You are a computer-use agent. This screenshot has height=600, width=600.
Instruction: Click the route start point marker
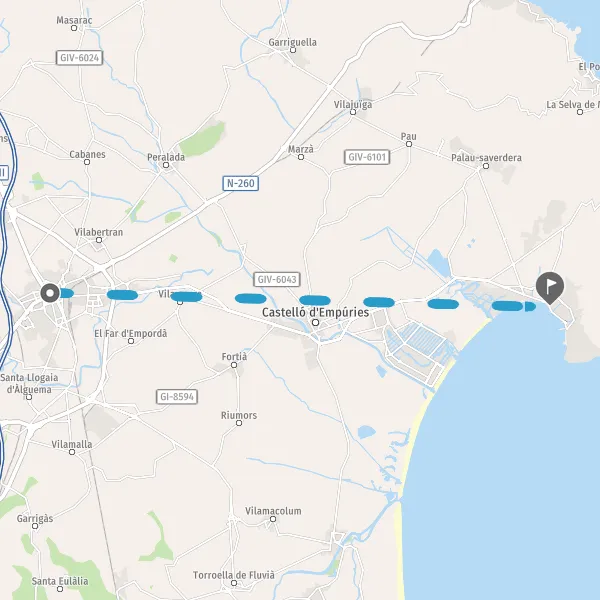50,293
